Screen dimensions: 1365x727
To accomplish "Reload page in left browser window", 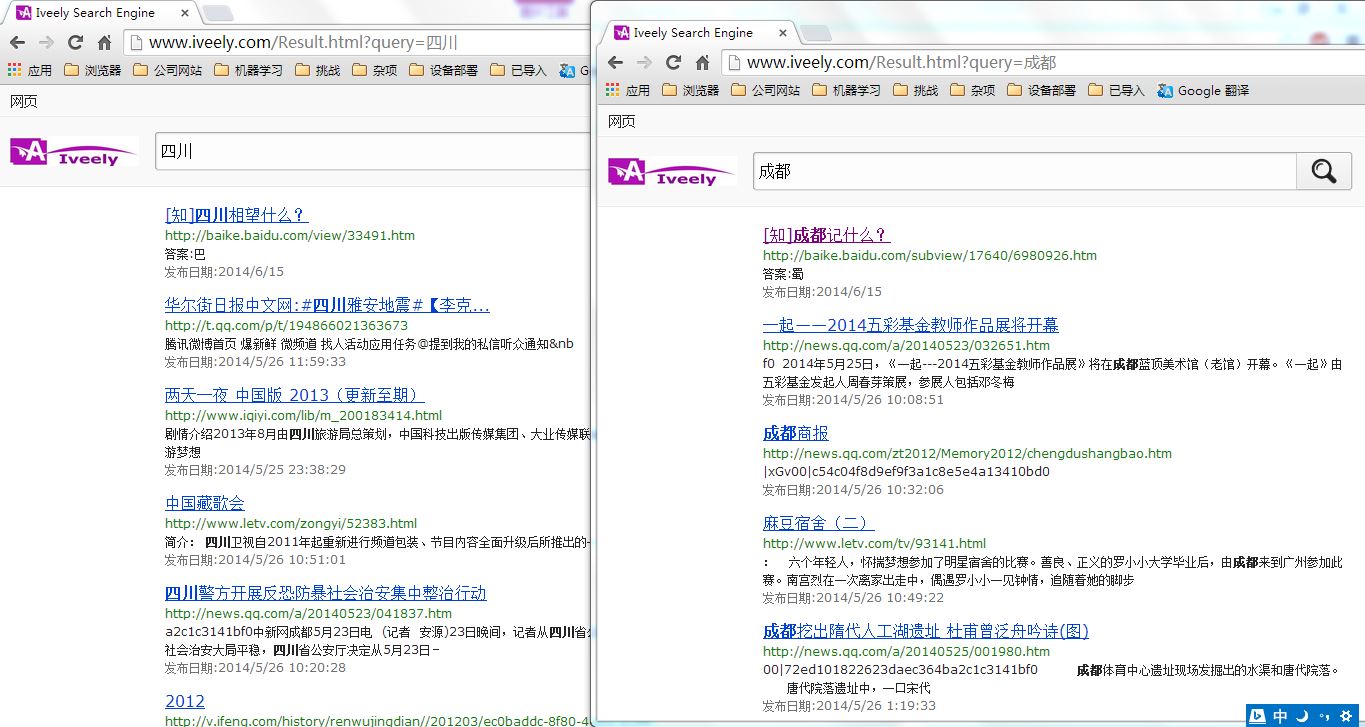I will tap(75, 43).
